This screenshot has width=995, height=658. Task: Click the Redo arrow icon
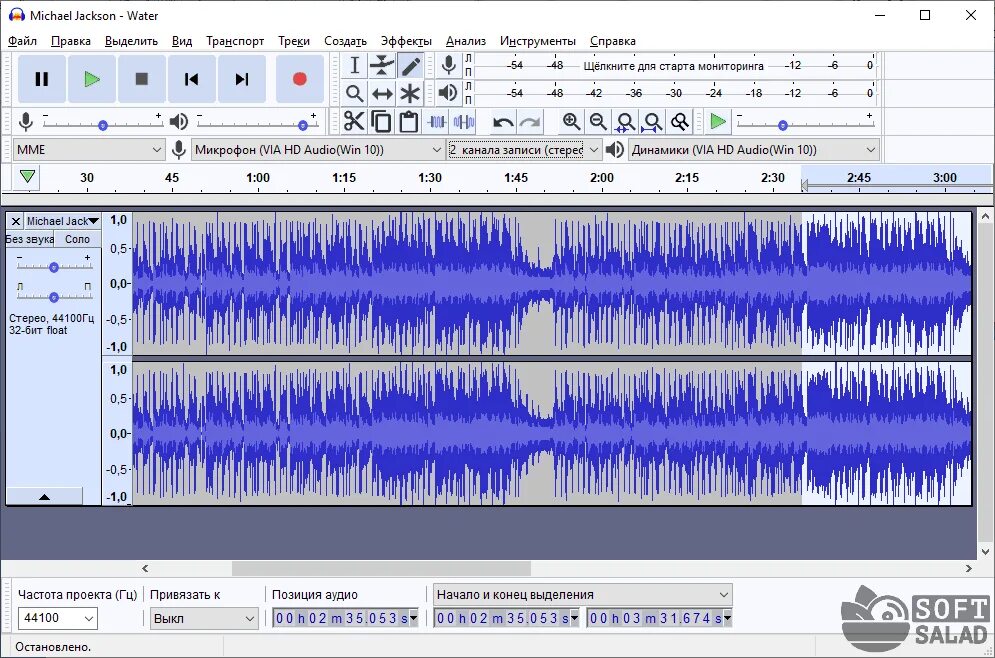(x=530, y=121)
